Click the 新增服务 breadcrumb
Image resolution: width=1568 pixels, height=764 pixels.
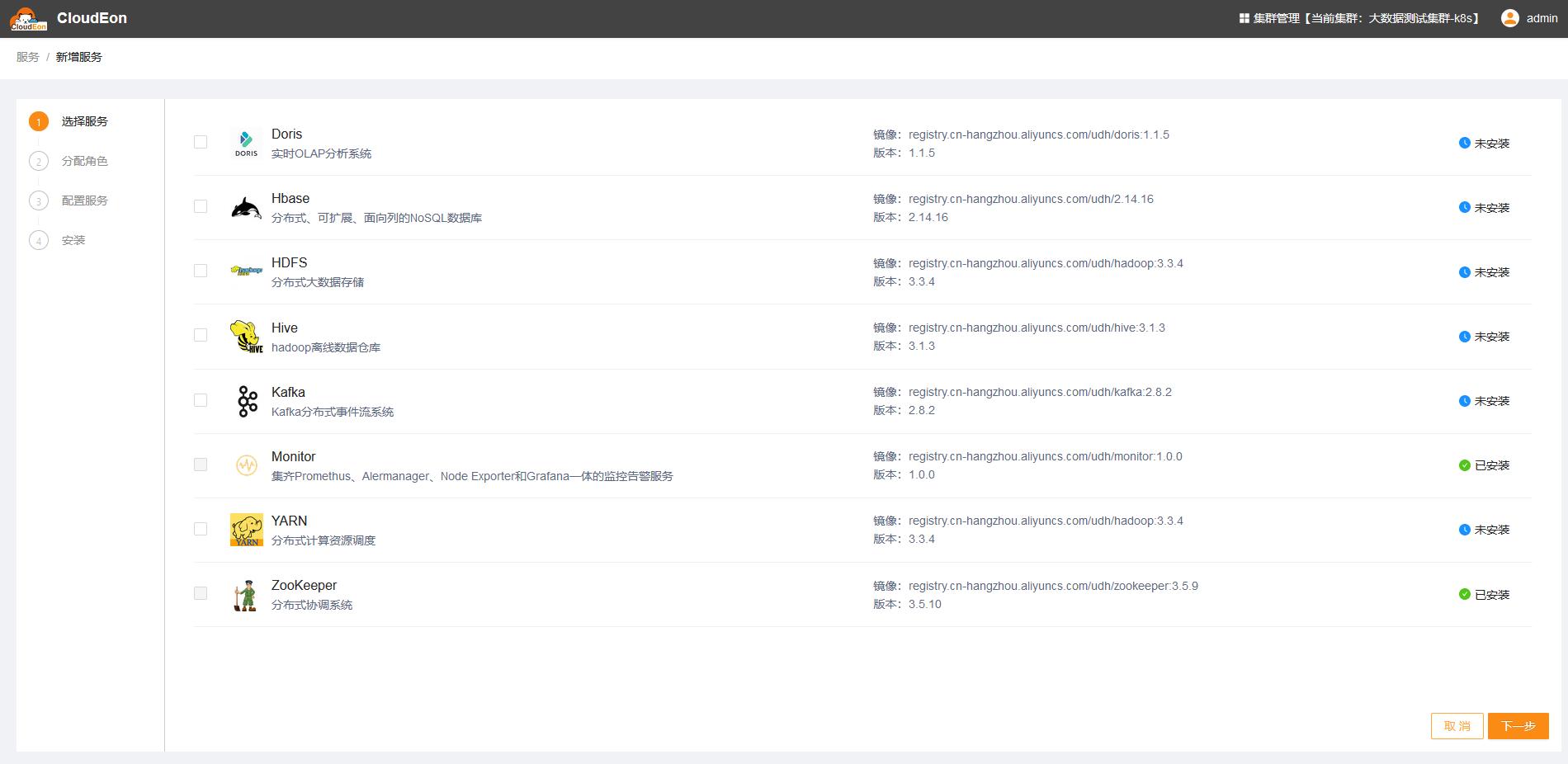(x=79, y=57)
